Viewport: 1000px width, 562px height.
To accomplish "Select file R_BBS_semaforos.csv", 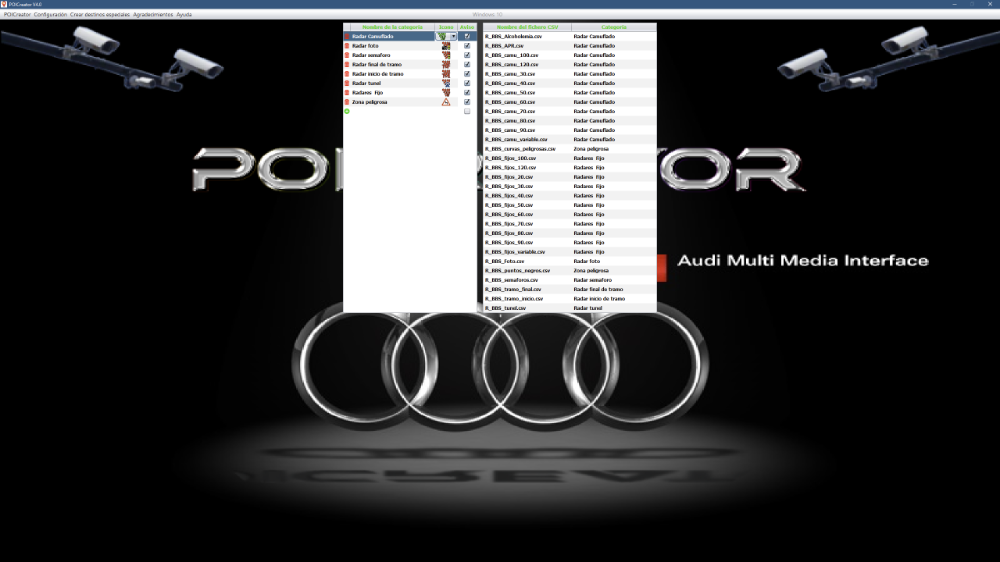I will click(x=511, y=280).
